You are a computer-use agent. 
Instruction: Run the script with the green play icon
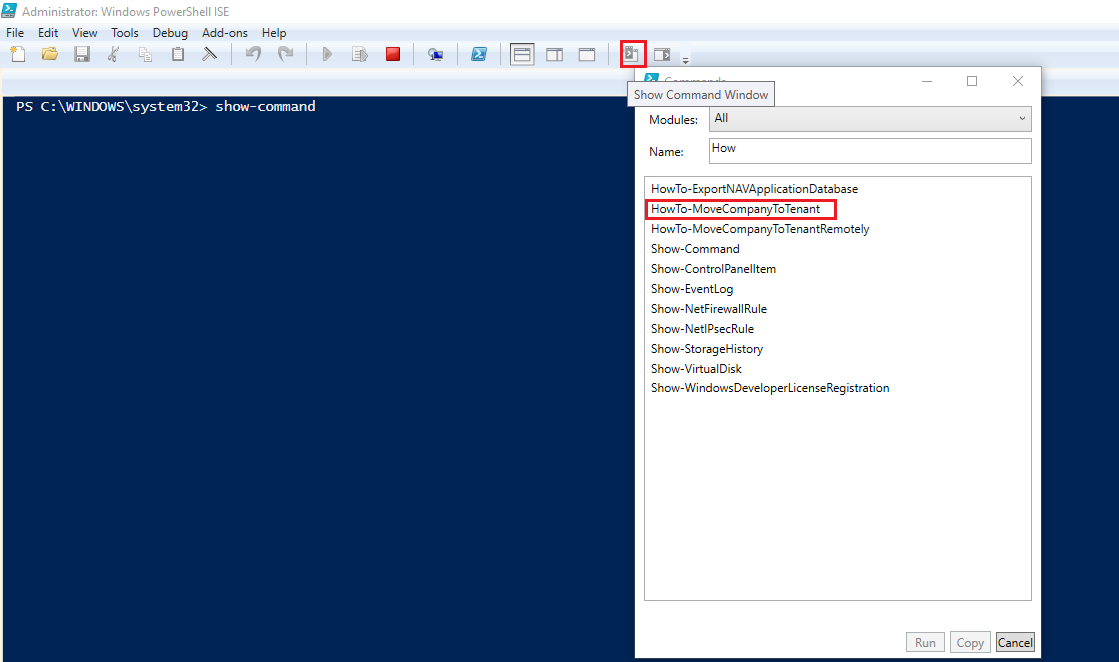click(x=327, y=54)
